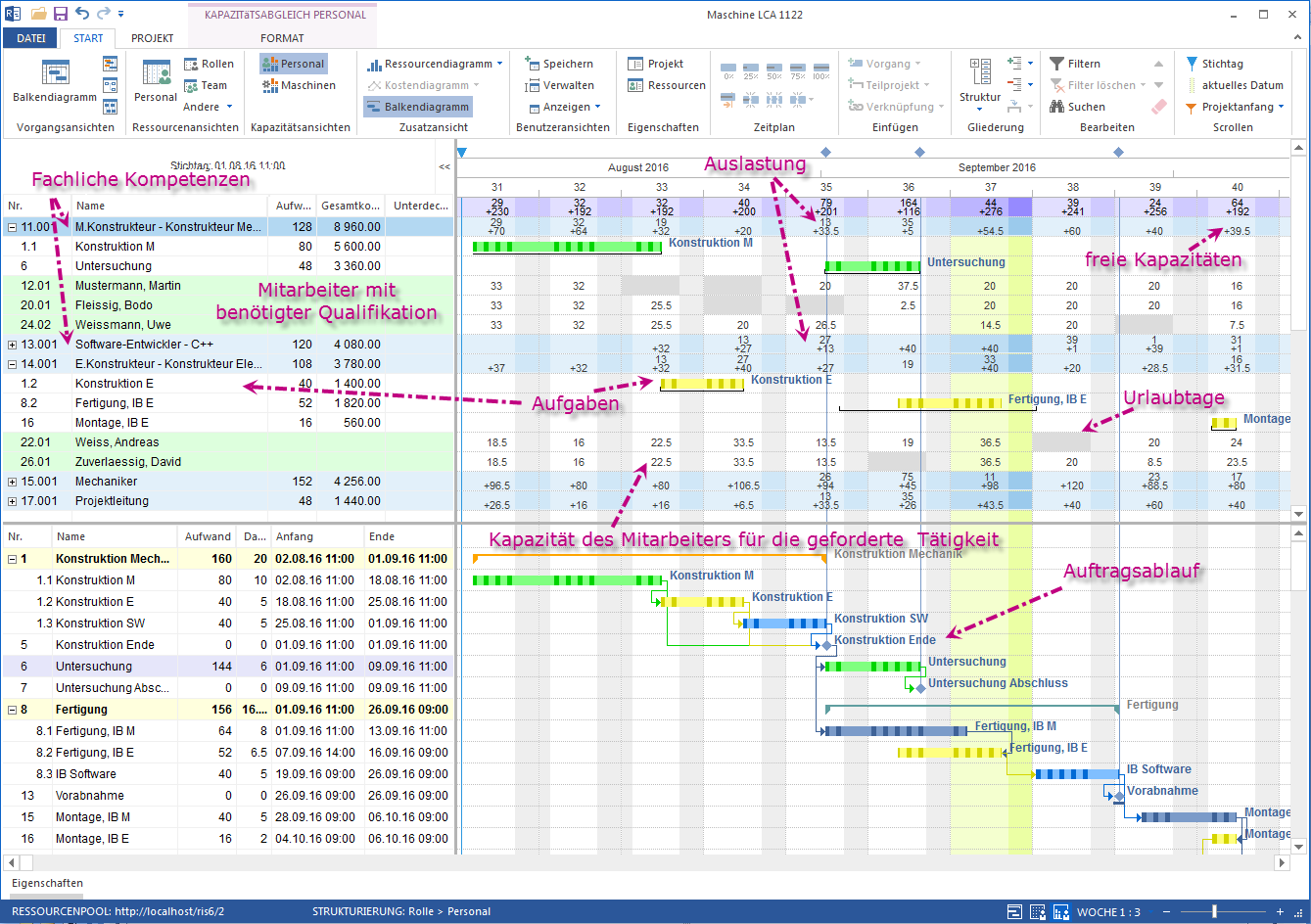1311x924 pixels.
Task: Select the Maschinen capacity view
Action: pyautogui.click(x=300, y=85)
